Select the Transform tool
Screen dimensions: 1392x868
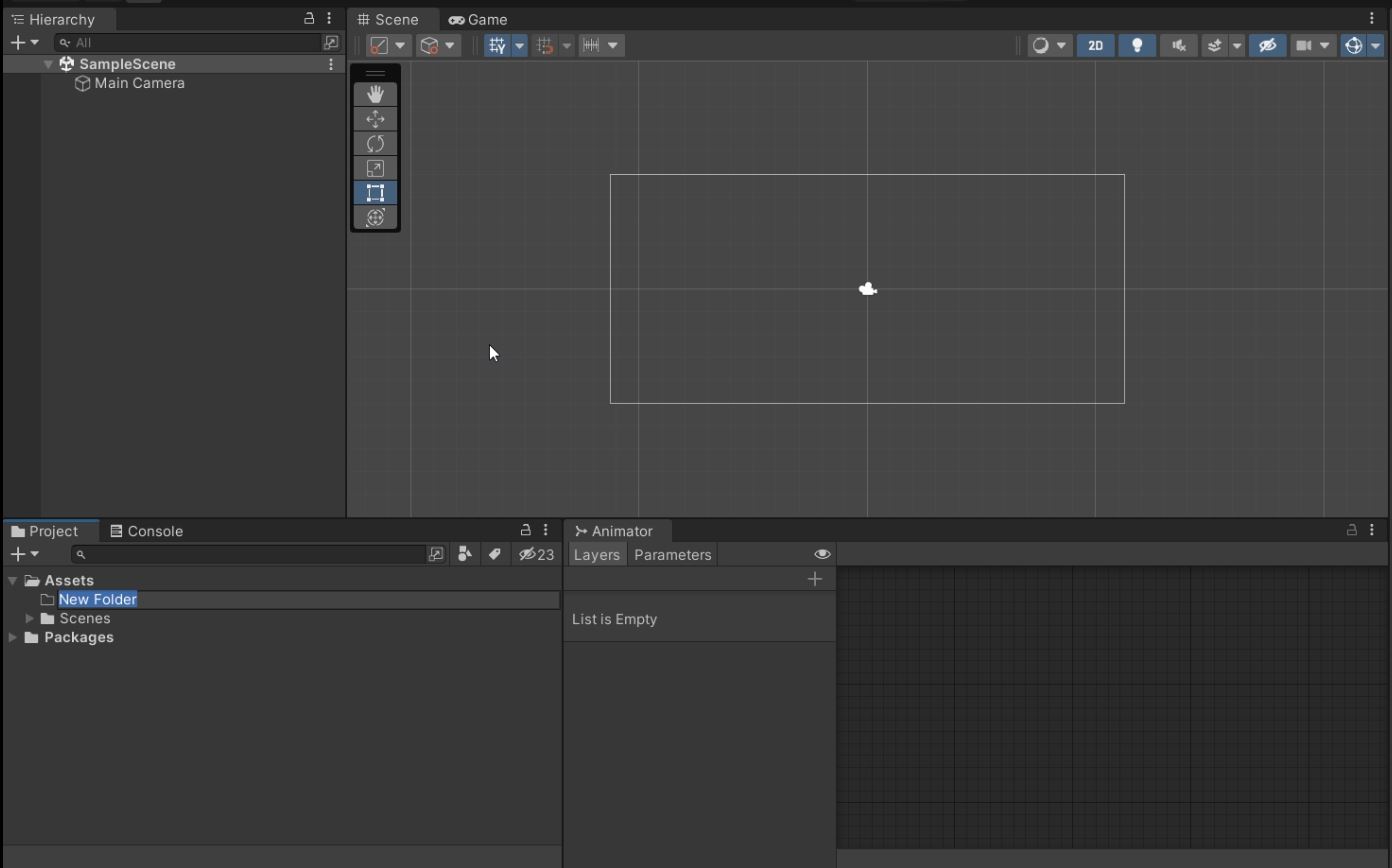tap(375, 218)
